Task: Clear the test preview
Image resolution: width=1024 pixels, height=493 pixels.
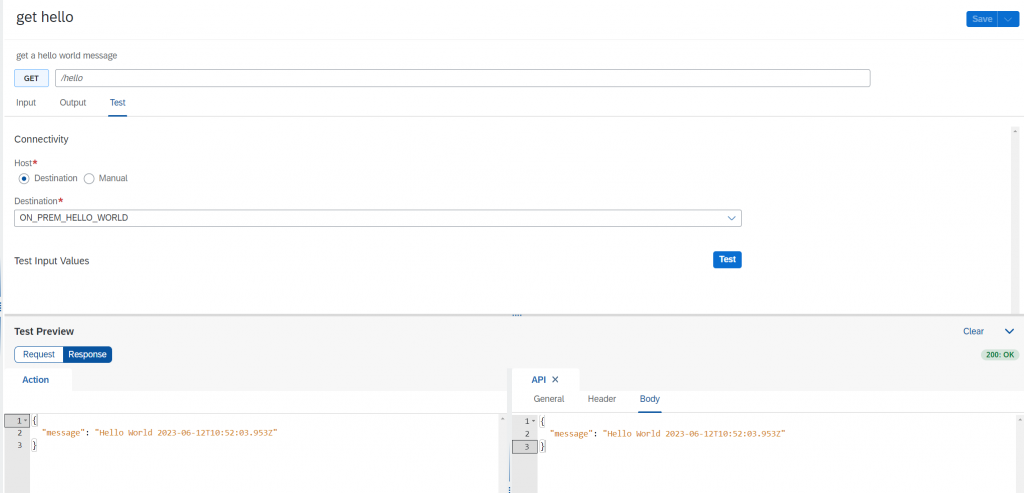Action: [973, 332]
